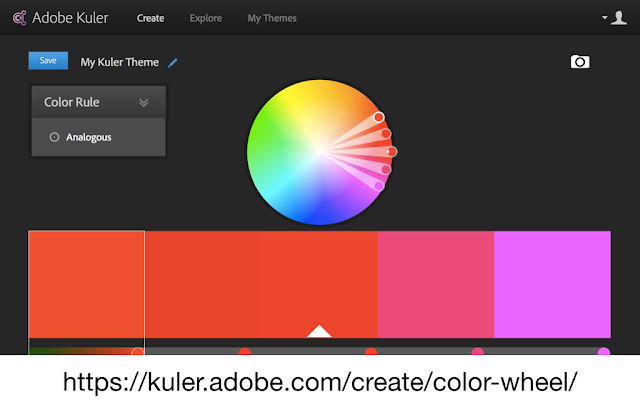This screenshot has width=640, height=410.
Task: Open the camera create-from-image icon
Action: pos(580,62)
